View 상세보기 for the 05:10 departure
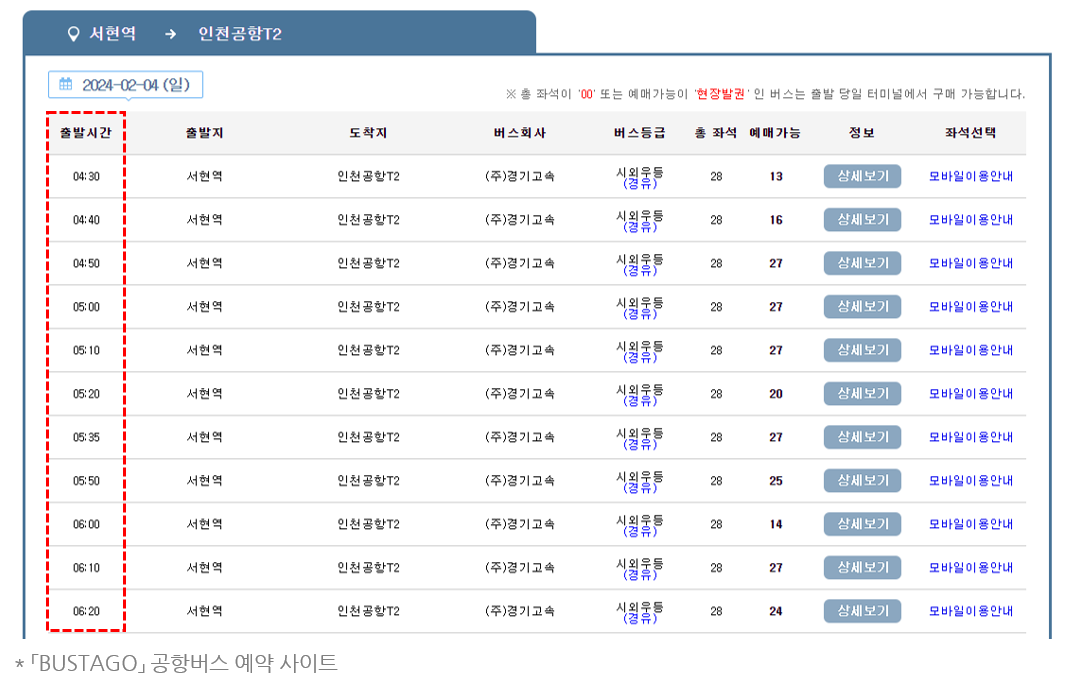Screen dimensions: 1065x688 [x=862, y=350]
